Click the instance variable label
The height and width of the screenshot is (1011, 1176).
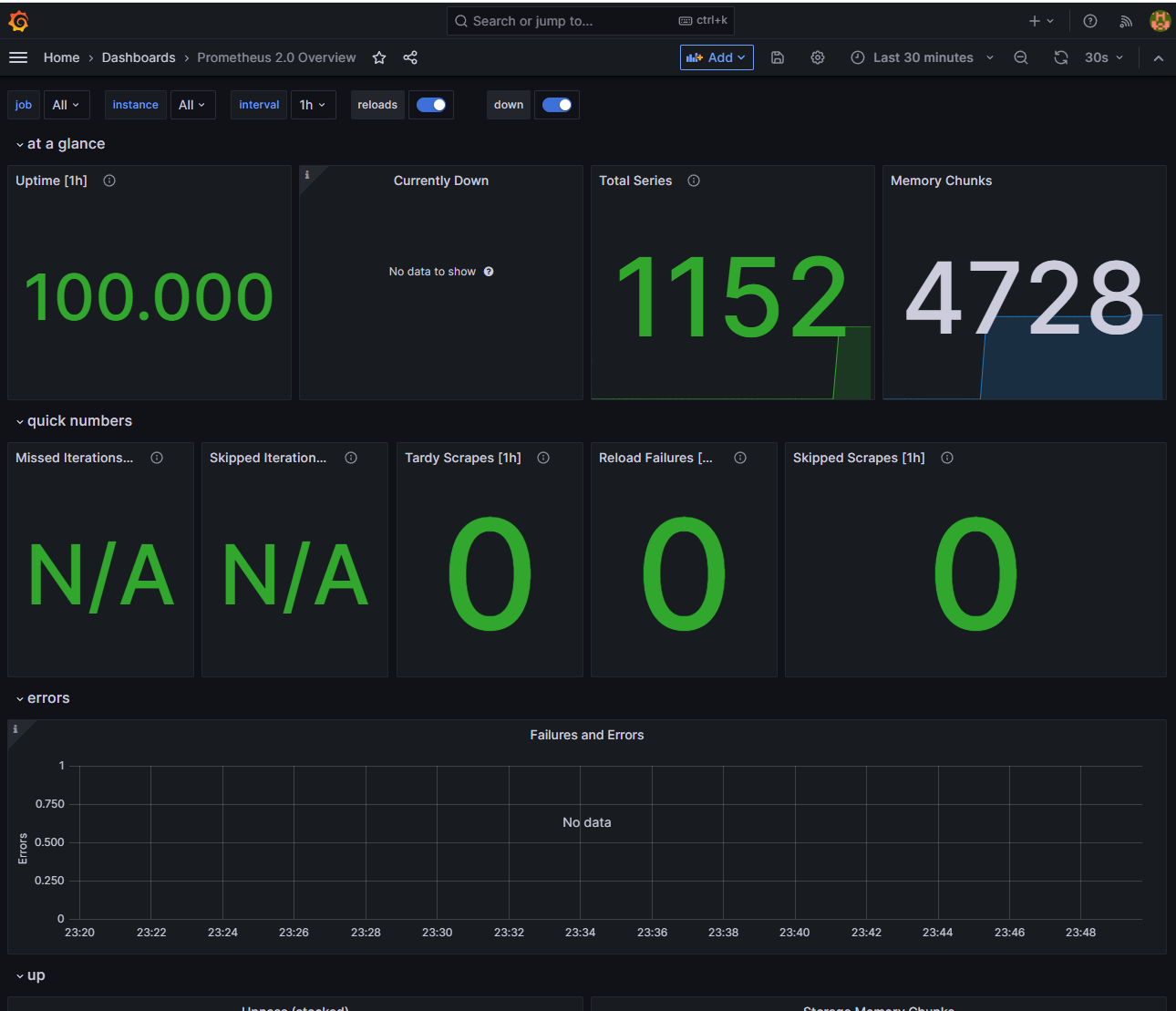[135, 105]
